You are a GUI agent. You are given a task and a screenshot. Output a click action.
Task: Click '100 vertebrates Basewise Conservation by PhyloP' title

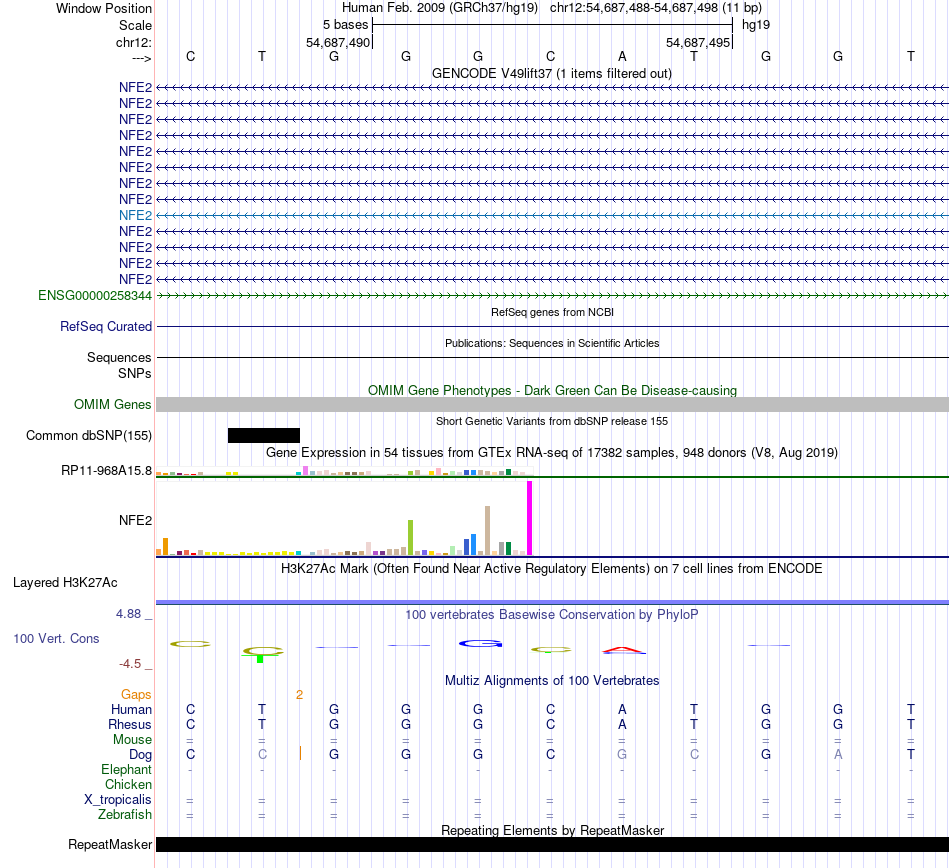pos(552,614)
